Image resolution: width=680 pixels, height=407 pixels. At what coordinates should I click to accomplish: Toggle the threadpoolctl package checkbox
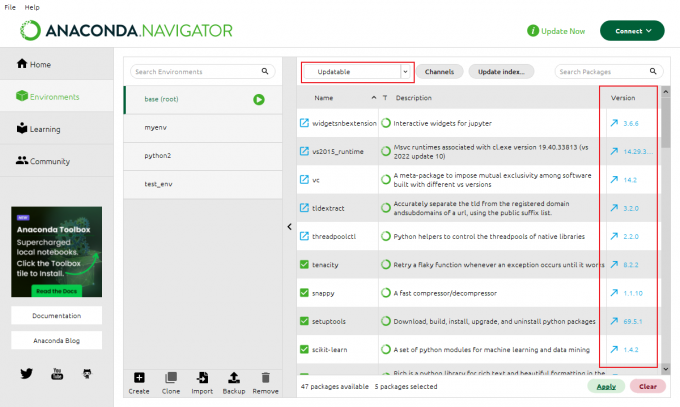pos(304,236)
